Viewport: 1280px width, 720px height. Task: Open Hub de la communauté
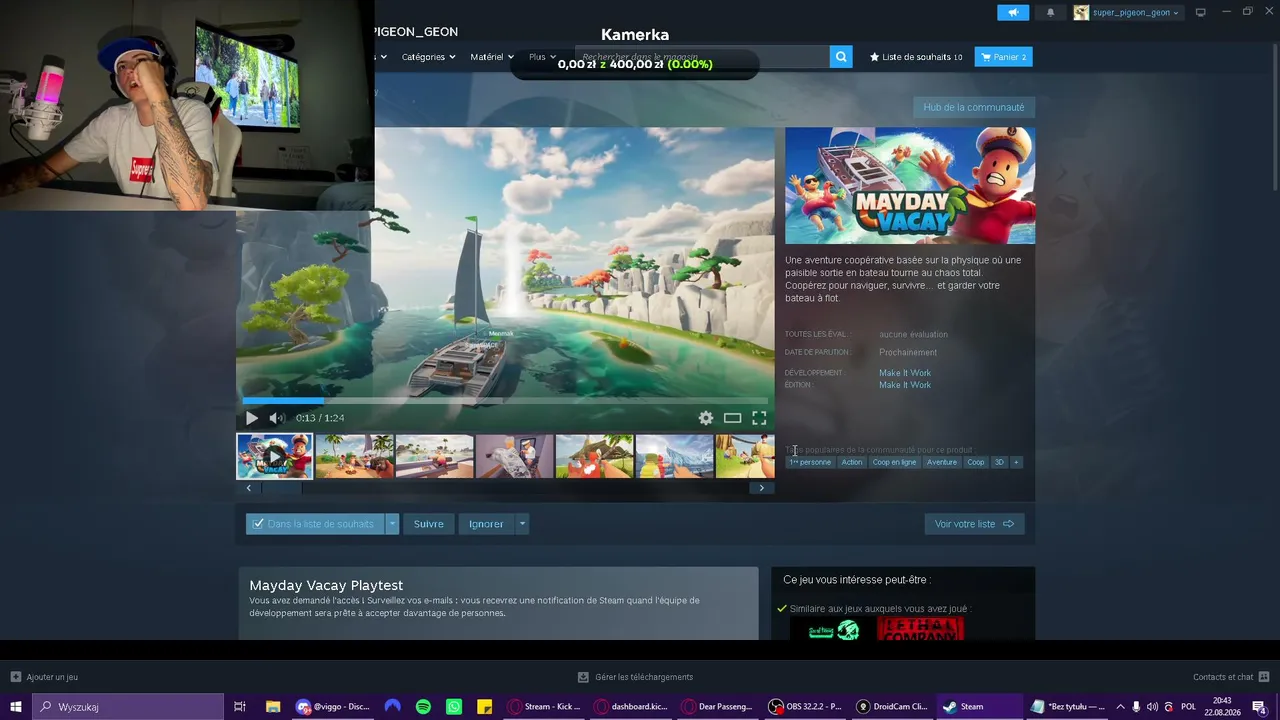click(974, 107)
